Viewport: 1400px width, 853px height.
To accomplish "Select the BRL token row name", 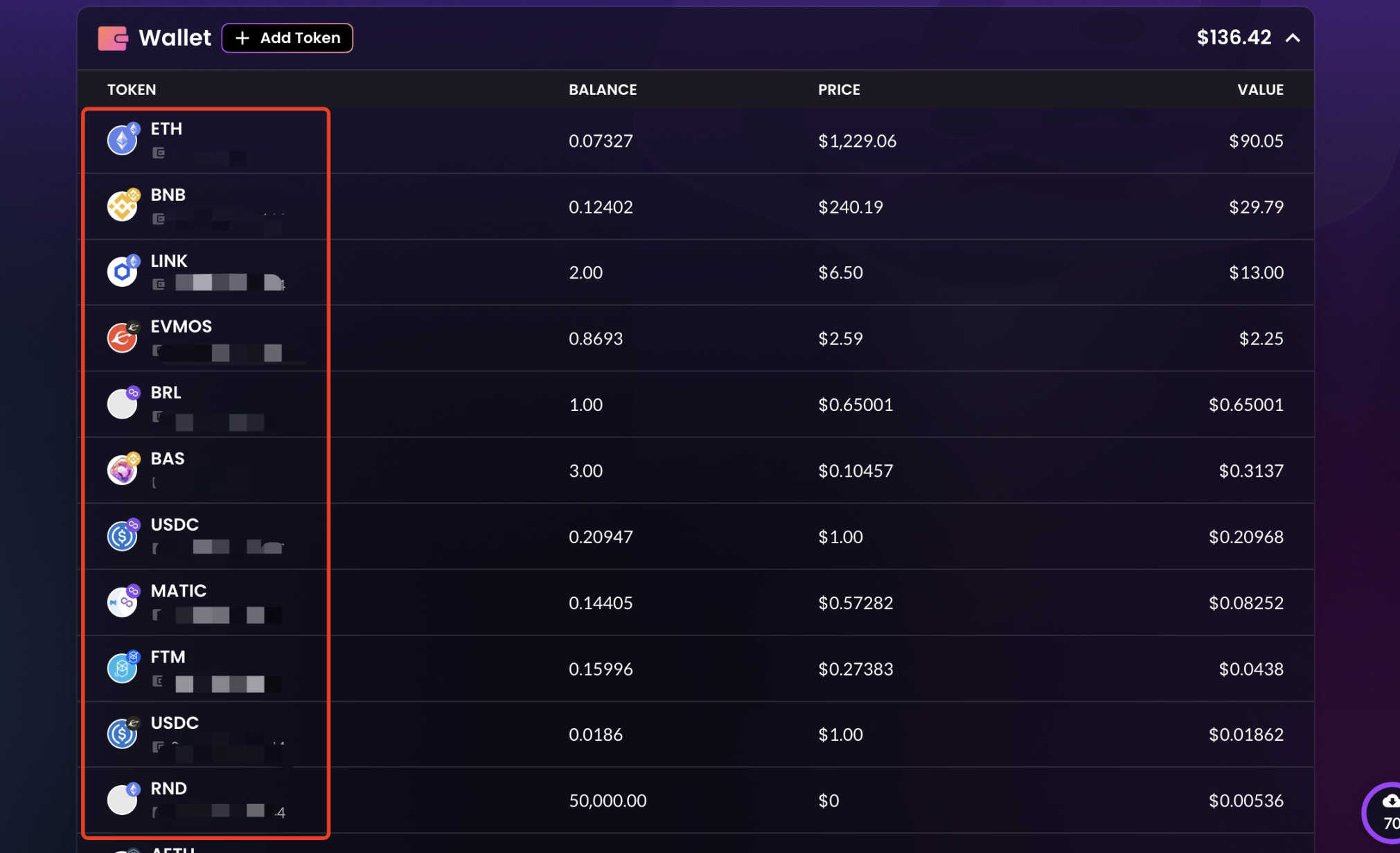I will (x=166, y=393).
